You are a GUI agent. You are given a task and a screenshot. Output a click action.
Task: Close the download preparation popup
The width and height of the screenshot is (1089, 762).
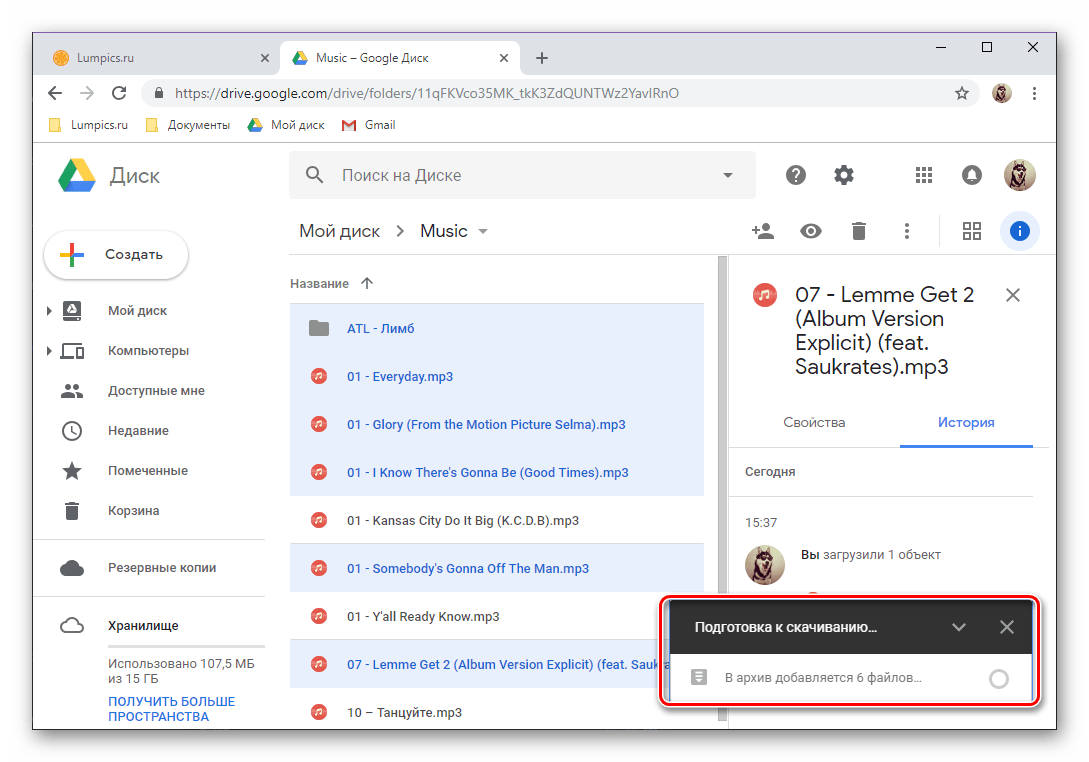1006,627
